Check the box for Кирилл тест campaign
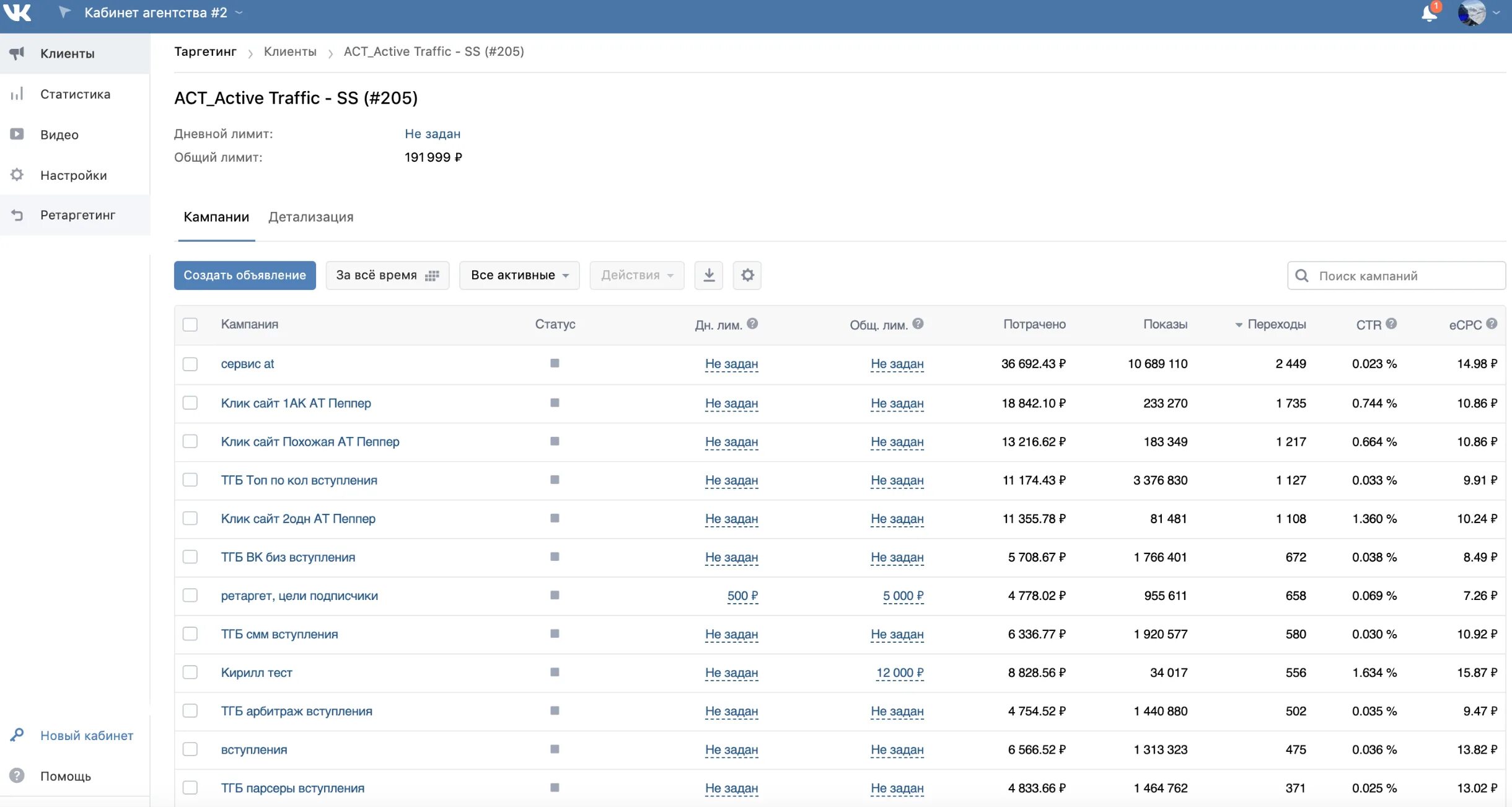This screenshot has width=1512, height=807. point(190,672)
